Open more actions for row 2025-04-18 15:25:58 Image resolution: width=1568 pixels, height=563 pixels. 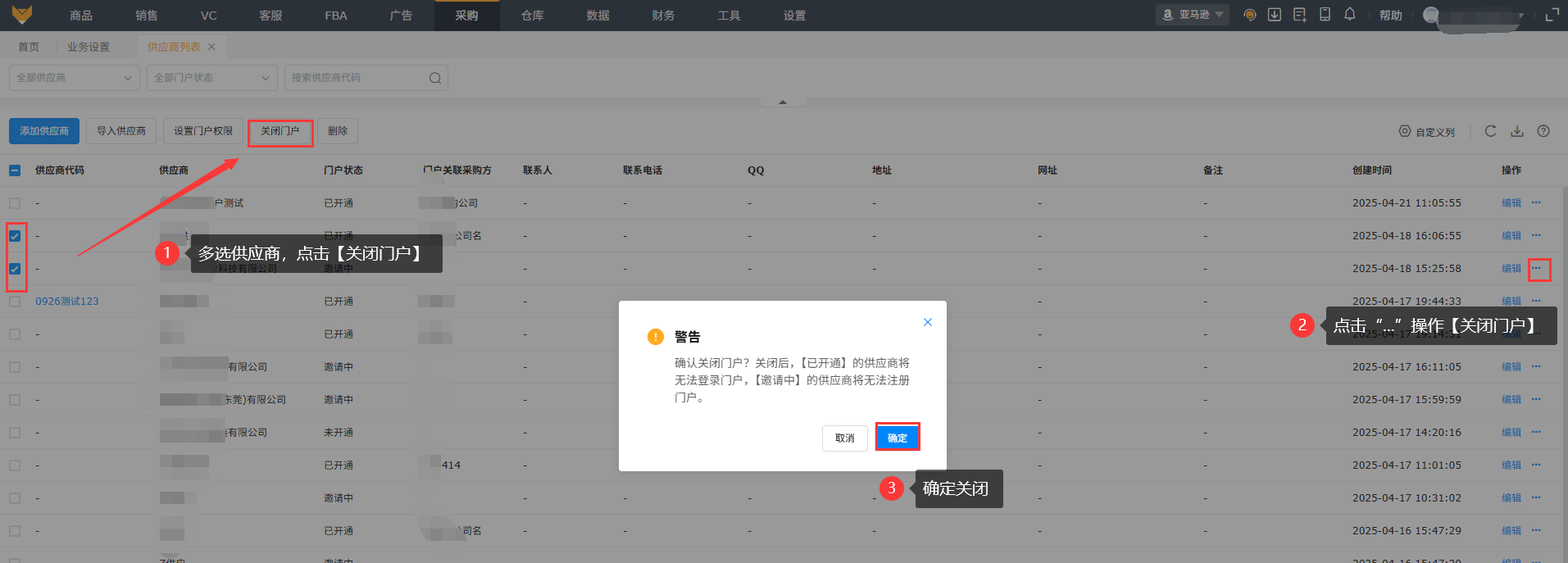click(1536, 268)
